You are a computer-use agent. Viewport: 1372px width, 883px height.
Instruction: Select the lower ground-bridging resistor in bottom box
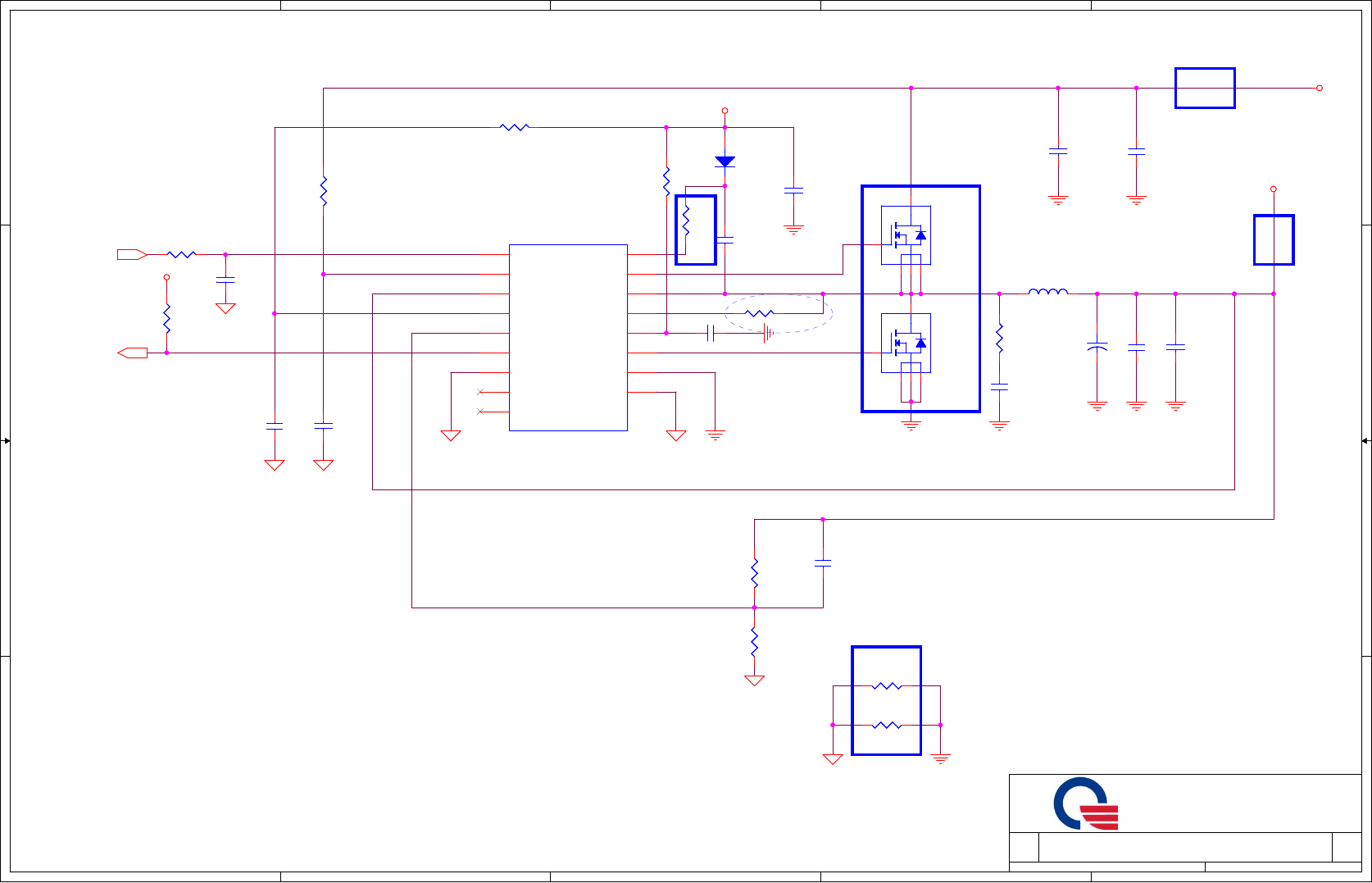[887, 725]
